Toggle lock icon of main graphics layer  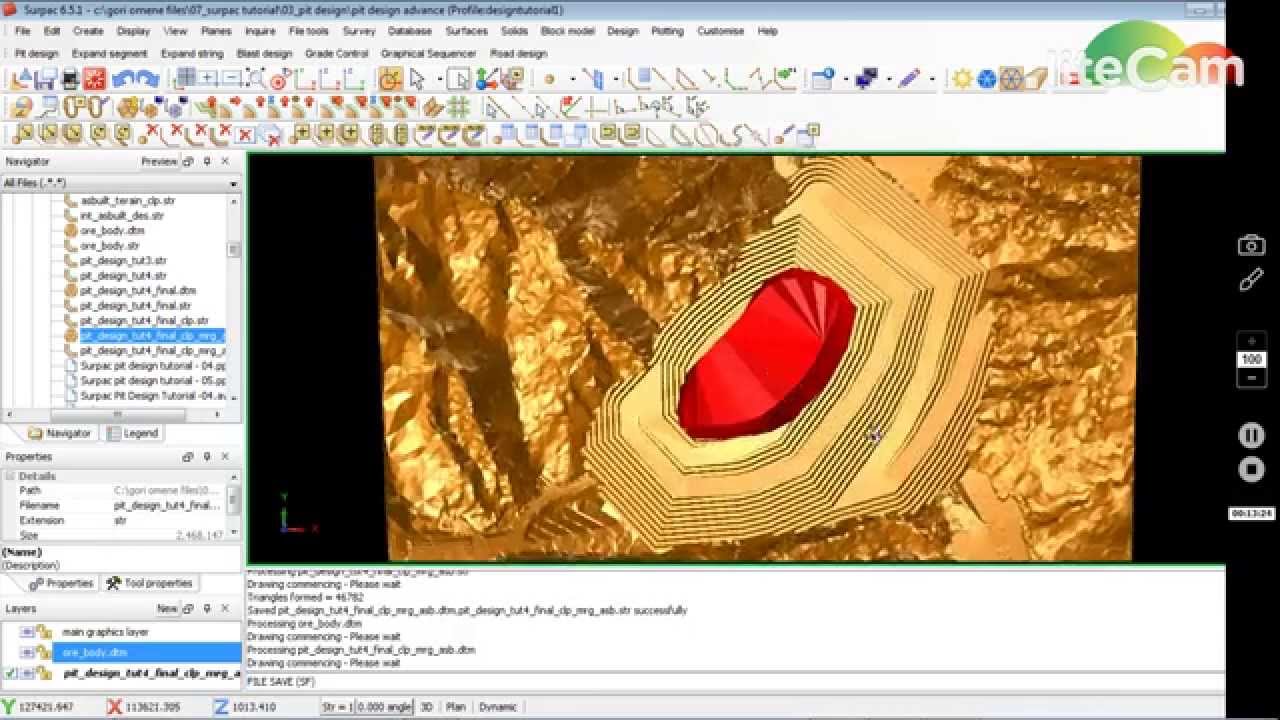[x=43, y=632]
